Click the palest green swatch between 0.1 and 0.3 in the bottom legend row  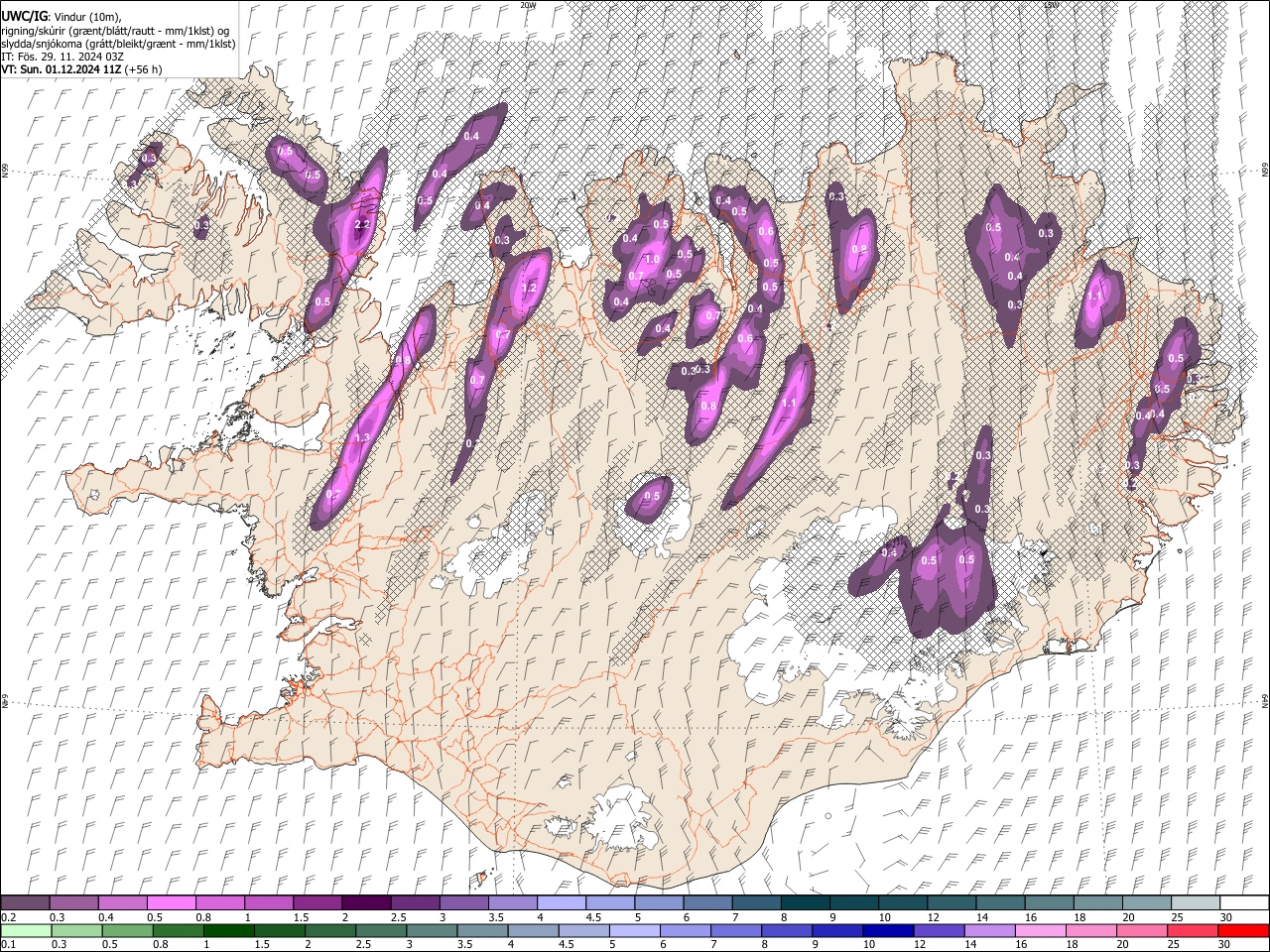25,930
